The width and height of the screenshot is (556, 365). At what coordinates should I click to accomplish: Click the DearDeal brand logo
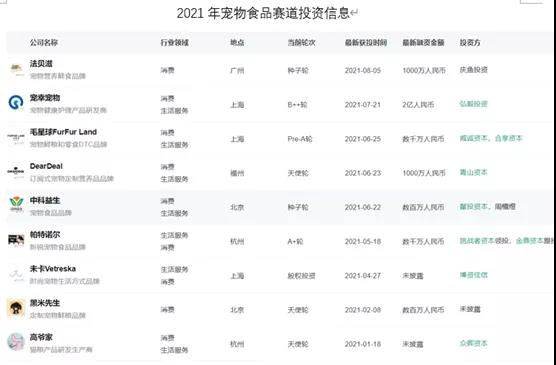tap(16, 171)
